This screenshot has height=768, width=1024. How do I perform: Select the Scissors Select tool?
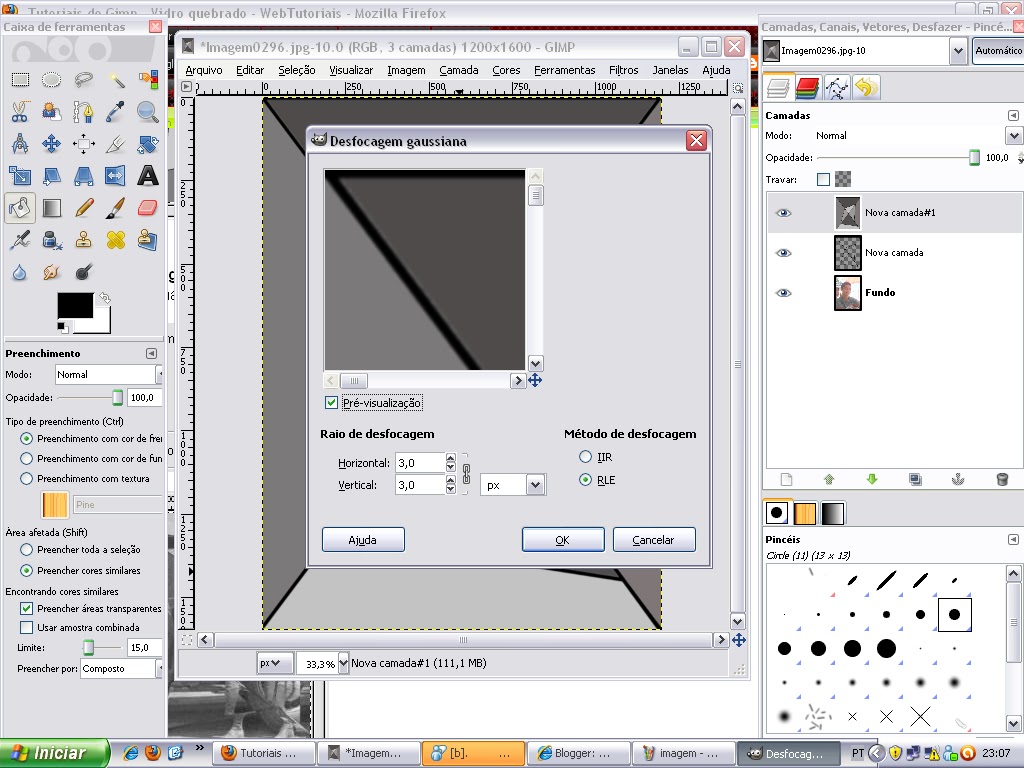pyautogui.click(x=20, y=112)
